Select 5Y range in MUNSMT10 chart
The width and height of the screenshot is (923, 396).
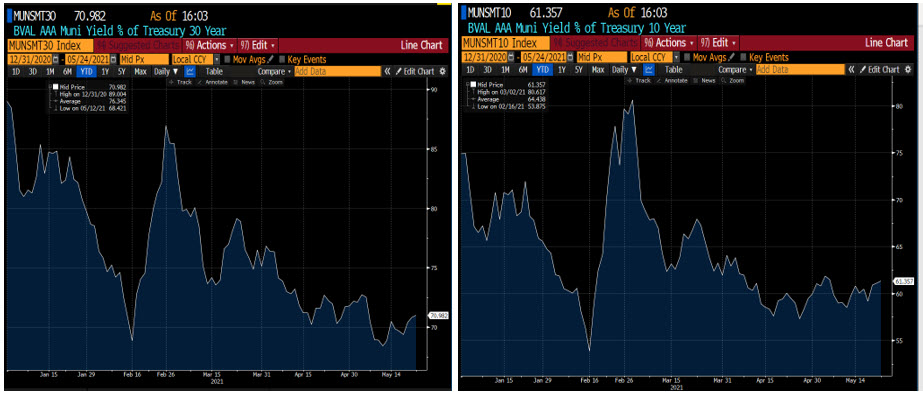579,69
